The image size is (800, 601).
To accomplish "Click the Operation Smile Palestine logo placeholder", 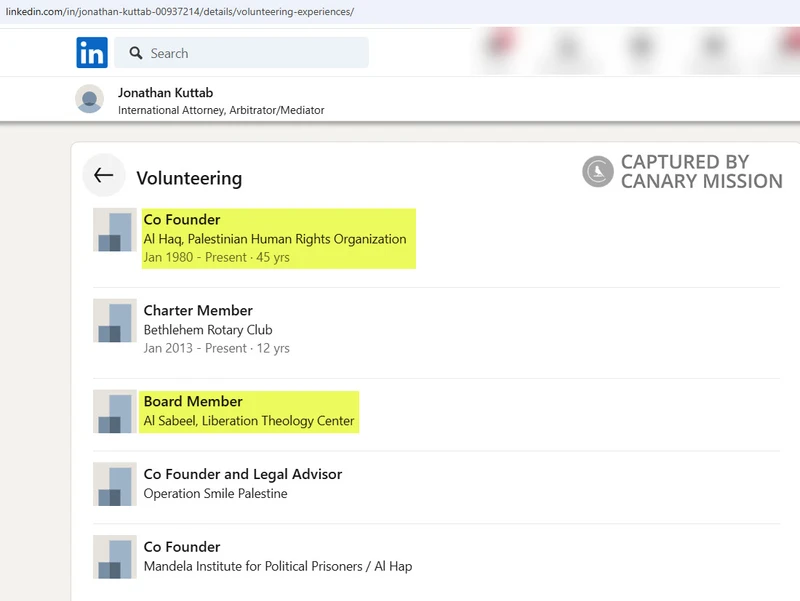I will [115, 484].
